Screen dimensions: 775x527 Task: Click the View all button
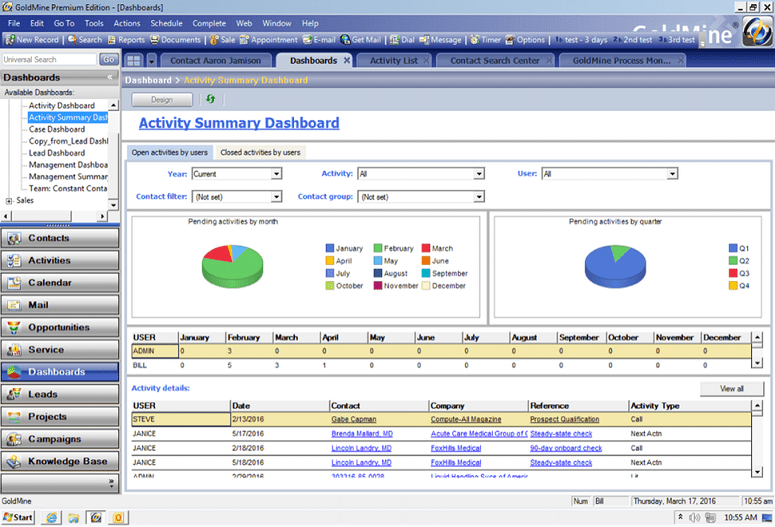[731, 388]
